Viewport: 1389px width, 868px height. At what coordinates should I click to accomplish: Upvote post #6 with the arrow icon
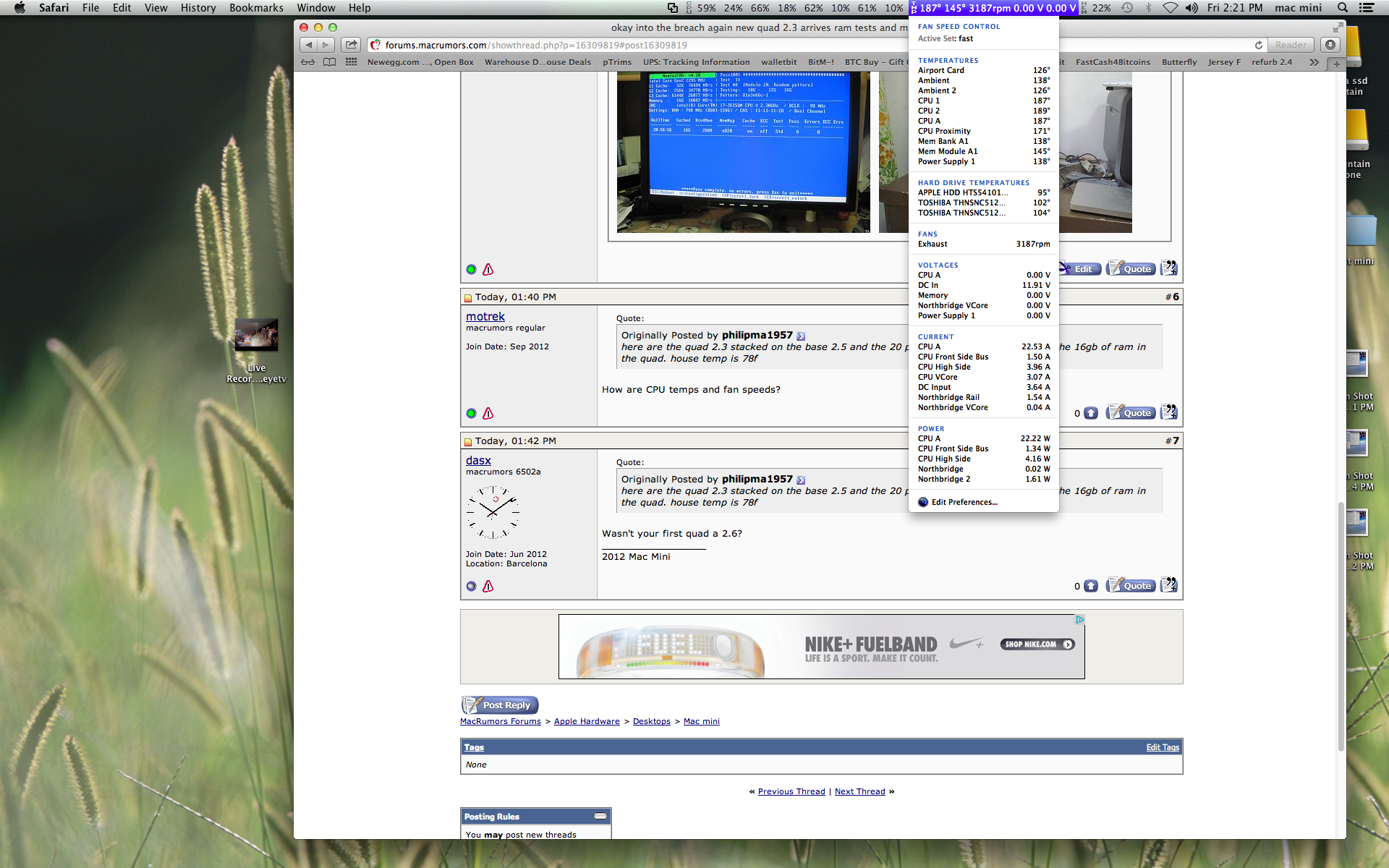pyautogui.click(x=1091, y=413)
